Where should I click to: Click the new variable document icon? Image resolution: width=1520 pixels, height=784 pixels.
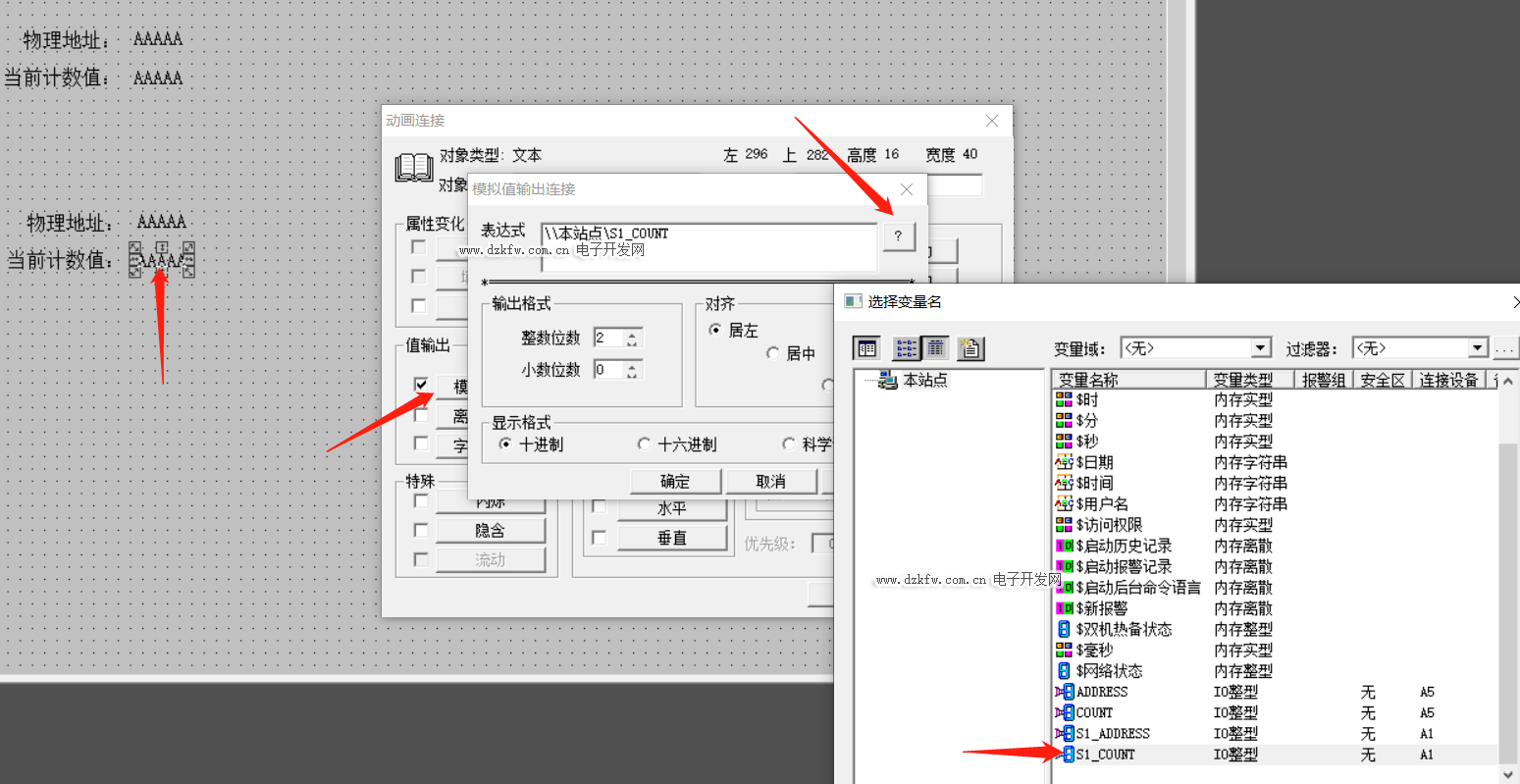pyautogui.click(x=970, y=348)
